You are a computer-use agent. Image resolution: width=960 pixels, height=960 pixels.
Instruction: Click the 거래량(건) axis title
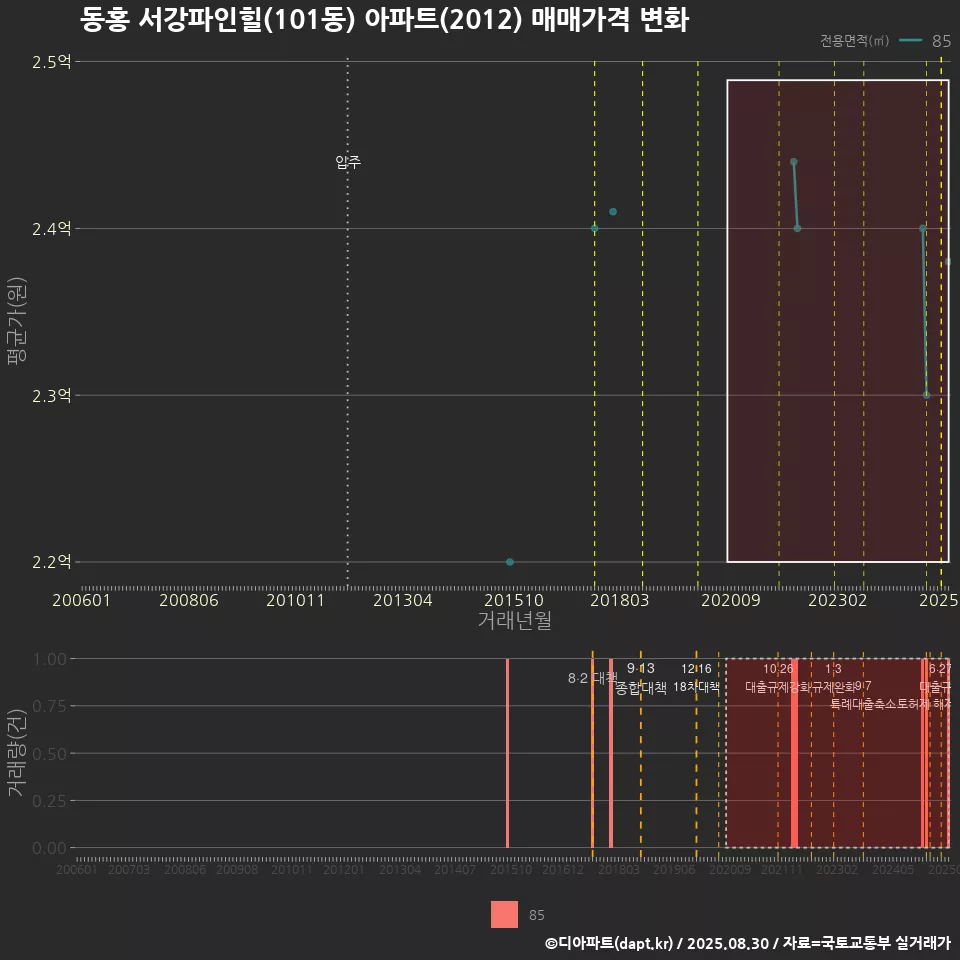tap(17, 753)
